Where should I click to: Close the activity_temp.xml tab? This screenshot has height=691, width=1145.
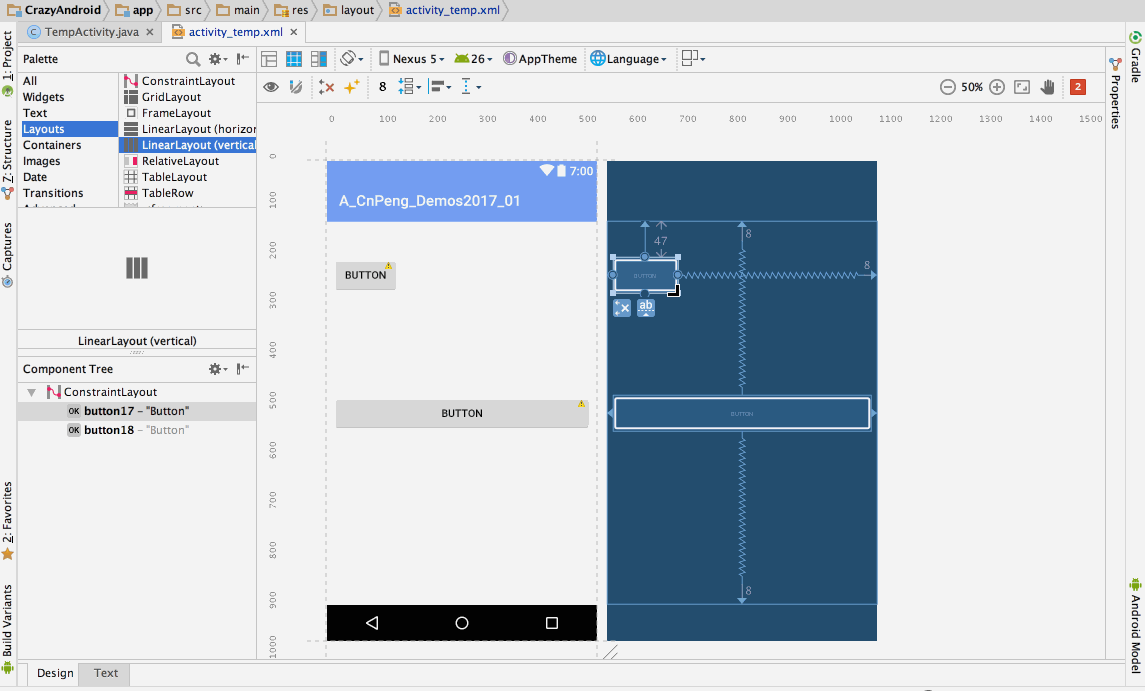(x=294, y=32)
